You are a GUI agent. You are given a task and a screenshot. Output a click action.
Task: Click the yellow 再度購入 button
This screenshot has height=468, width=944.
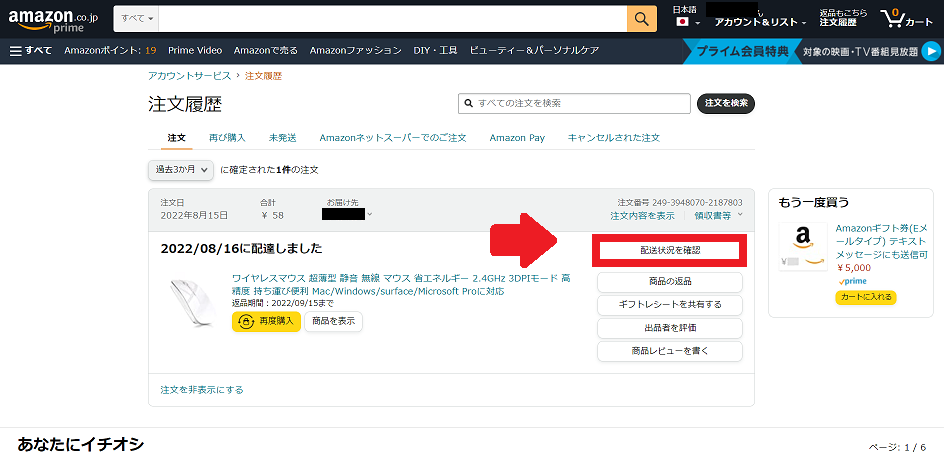[266, 322]
